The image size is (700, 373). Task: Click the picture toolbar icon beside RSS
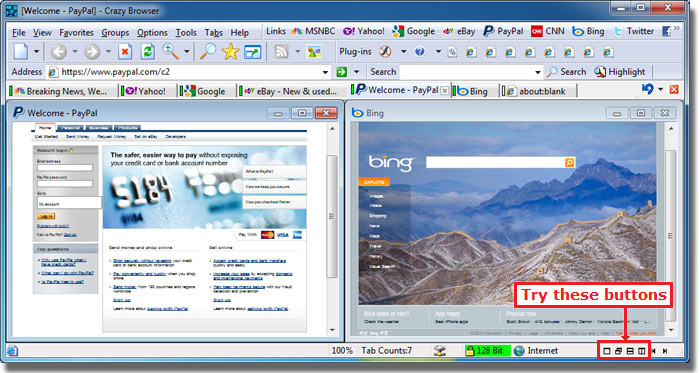314,52
